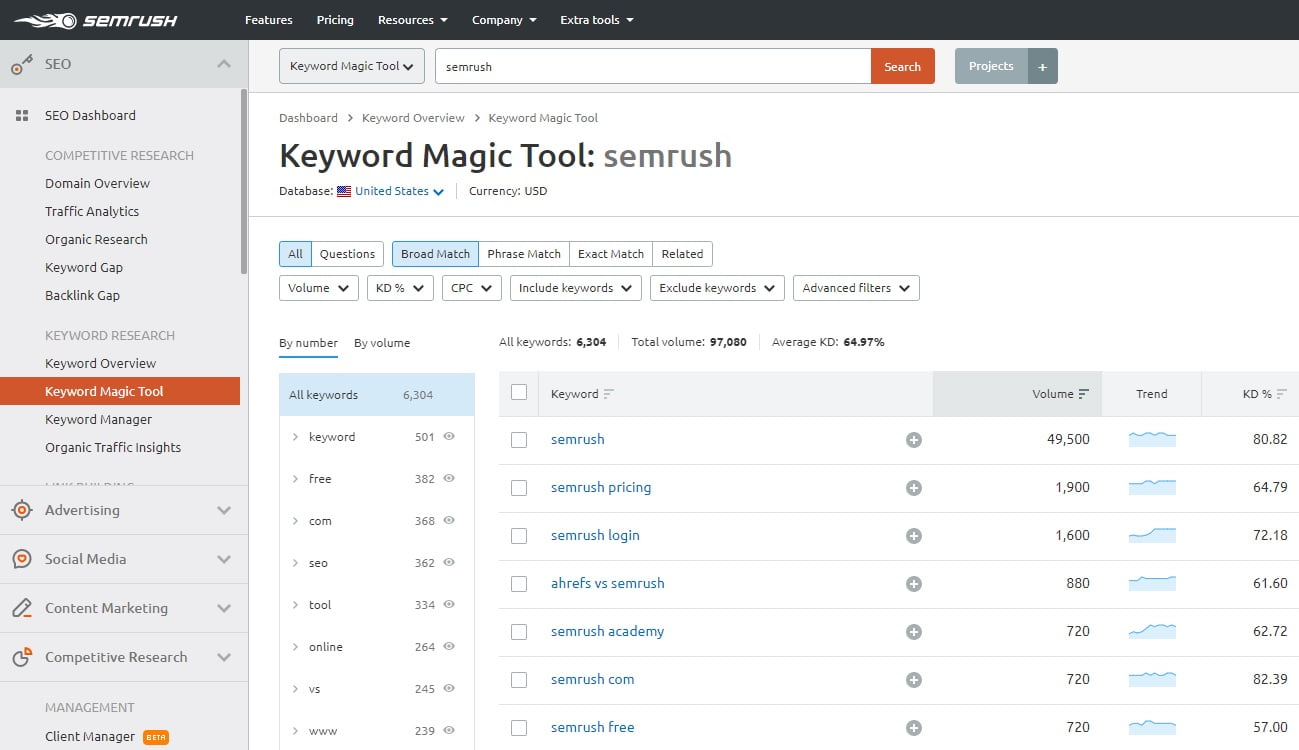1299x750 pixels.
Task: Select 'All keywords' group row
Action: coord(377,395)
